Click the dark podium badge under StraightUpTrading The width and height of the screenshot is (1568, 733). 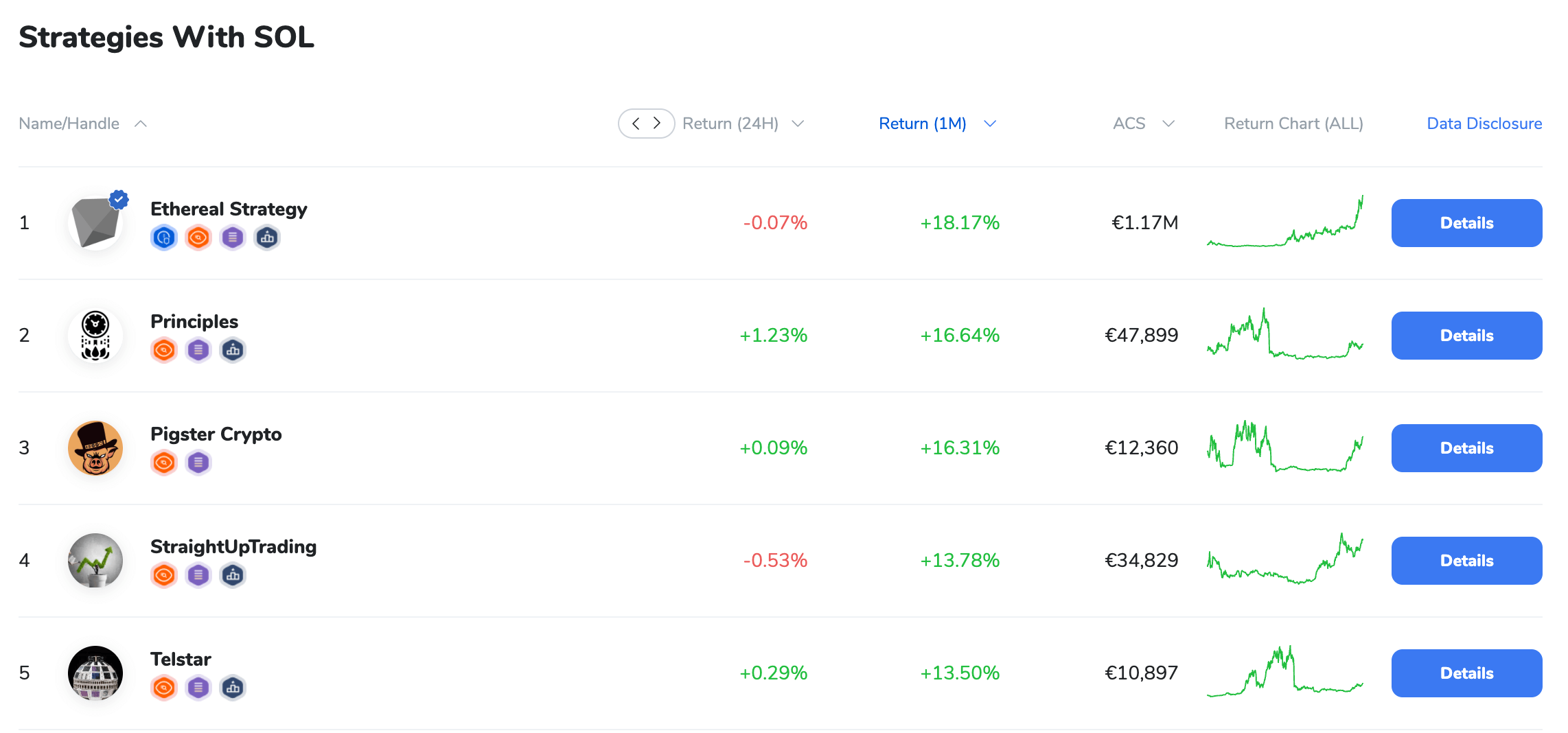pos(233,576)
